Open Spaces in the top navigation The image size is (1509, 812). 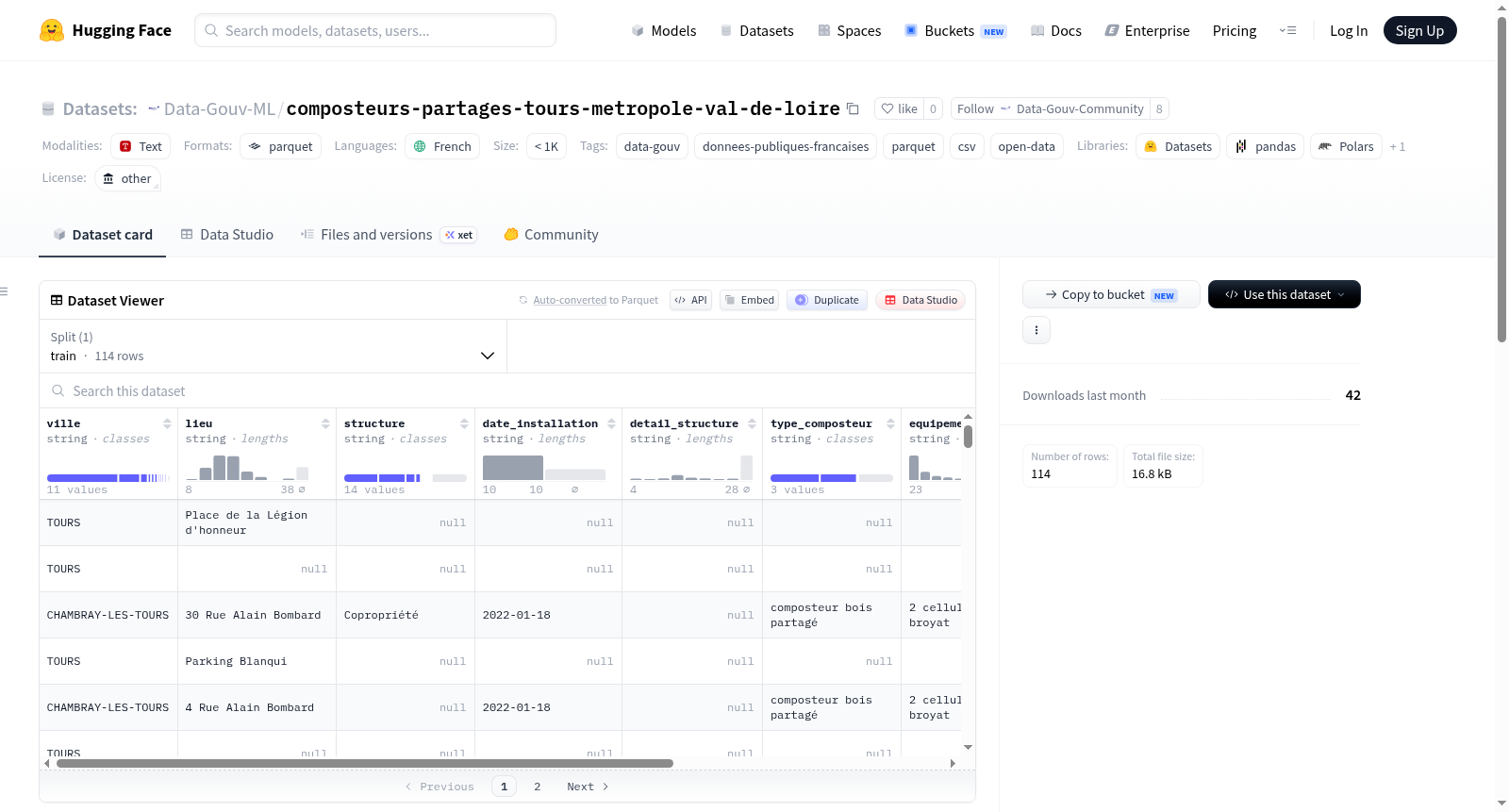[x=849, y=30]
